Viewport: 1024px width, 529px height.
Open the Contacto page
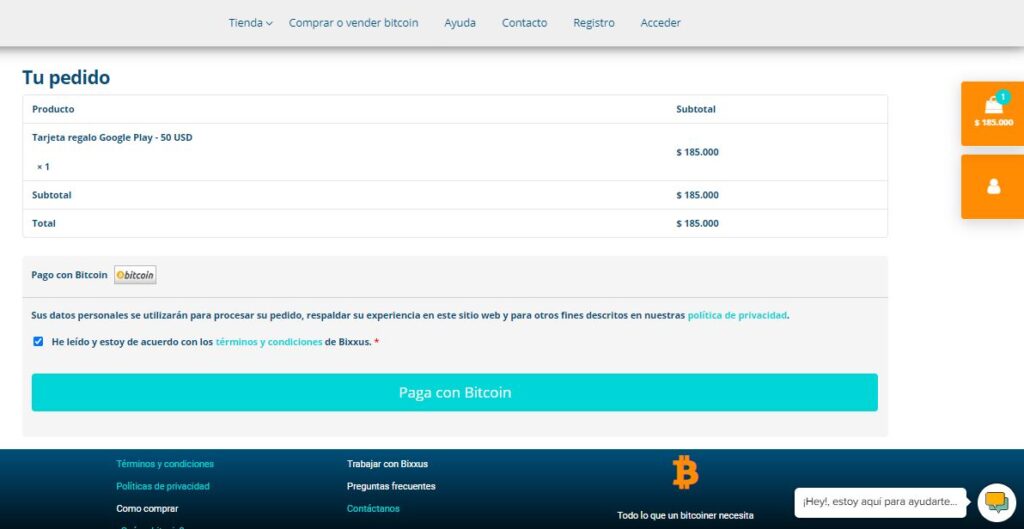click(524, 23)
